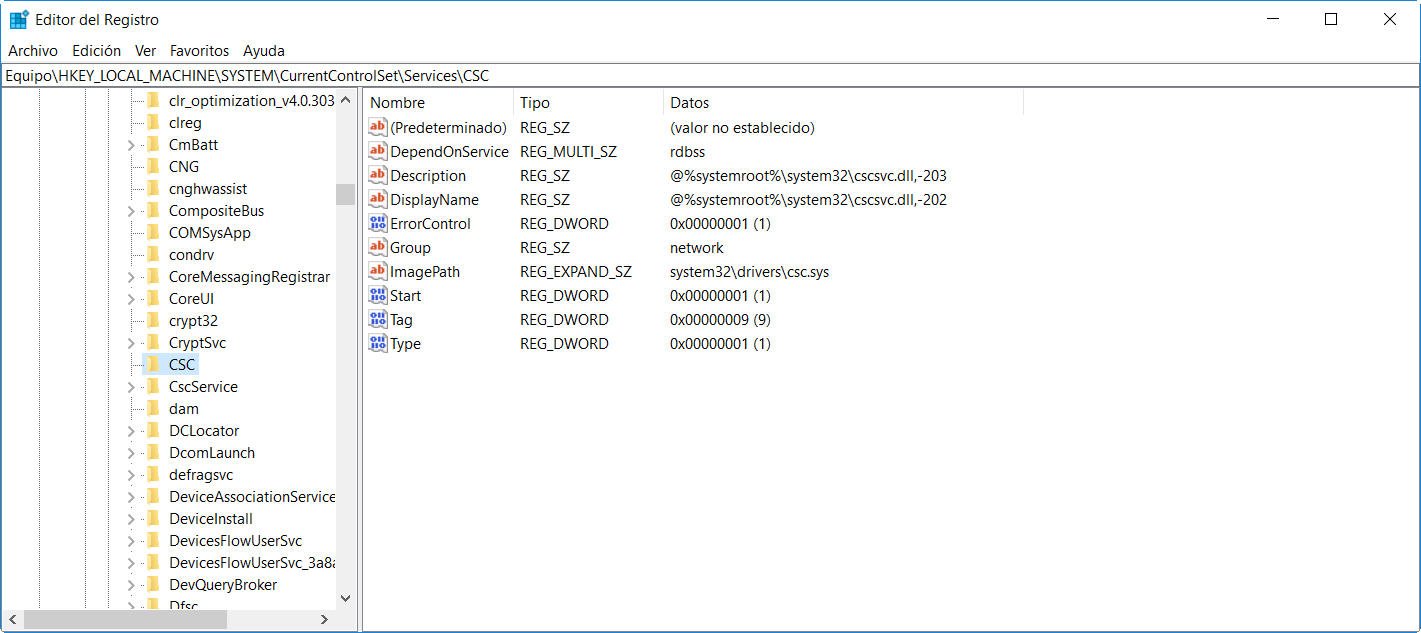Click the 'network' data cell

pos(696,248)
